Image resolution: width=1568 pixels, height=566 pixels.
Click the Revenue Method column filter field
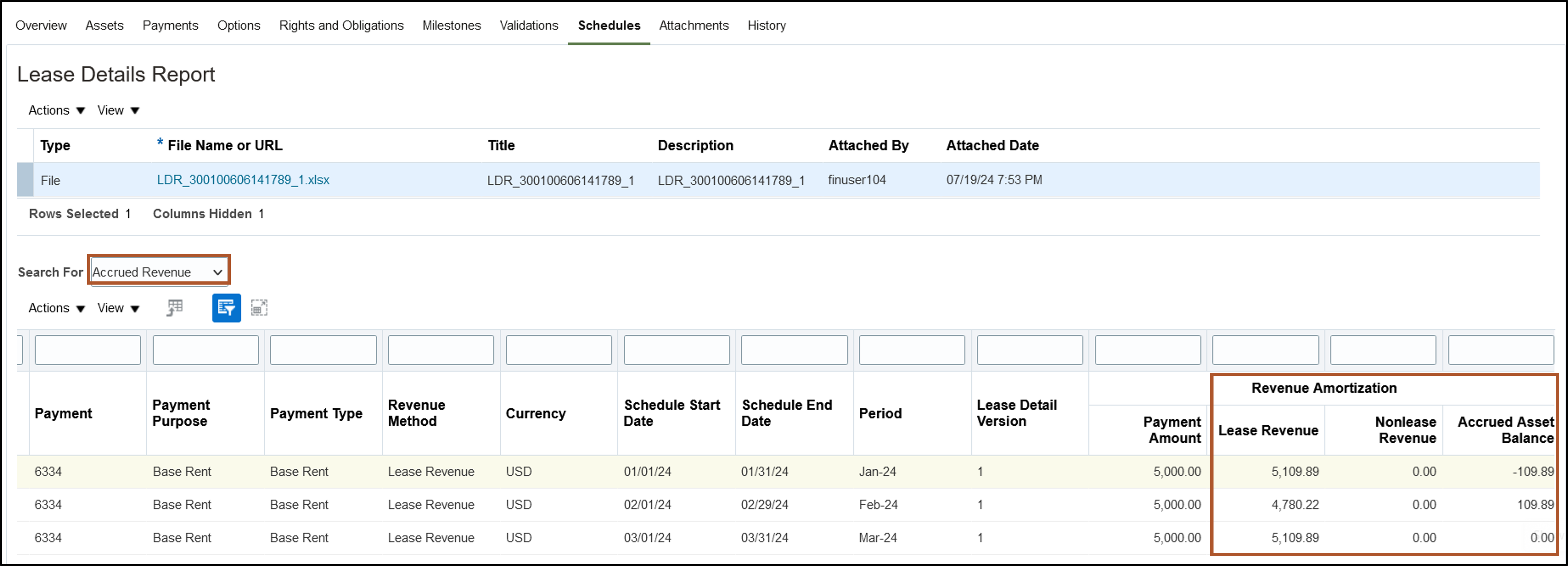point(441,350)
